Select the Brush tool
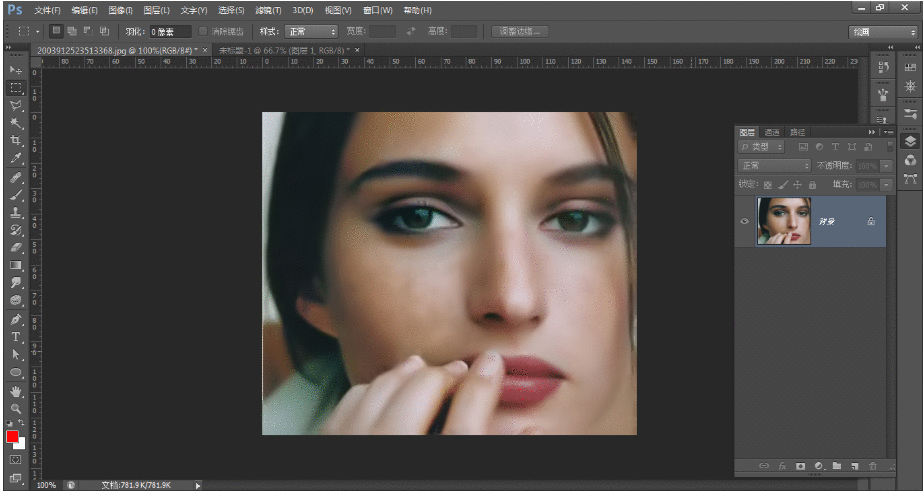The height and width of the screenshot is (491, 923). tap(16, 194)
